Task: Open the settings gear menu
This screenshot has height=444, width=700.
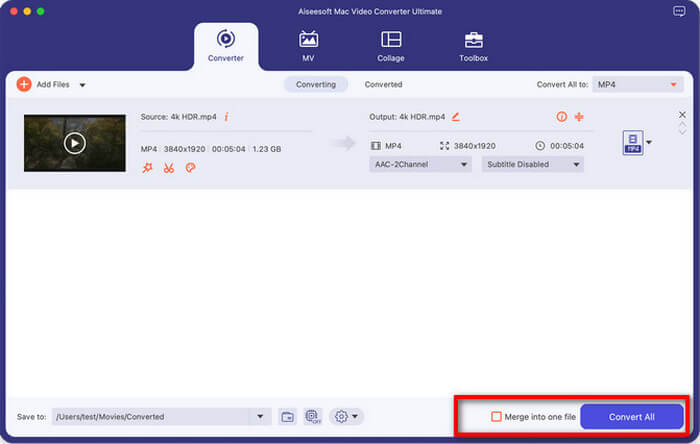Action: [346, 417]
